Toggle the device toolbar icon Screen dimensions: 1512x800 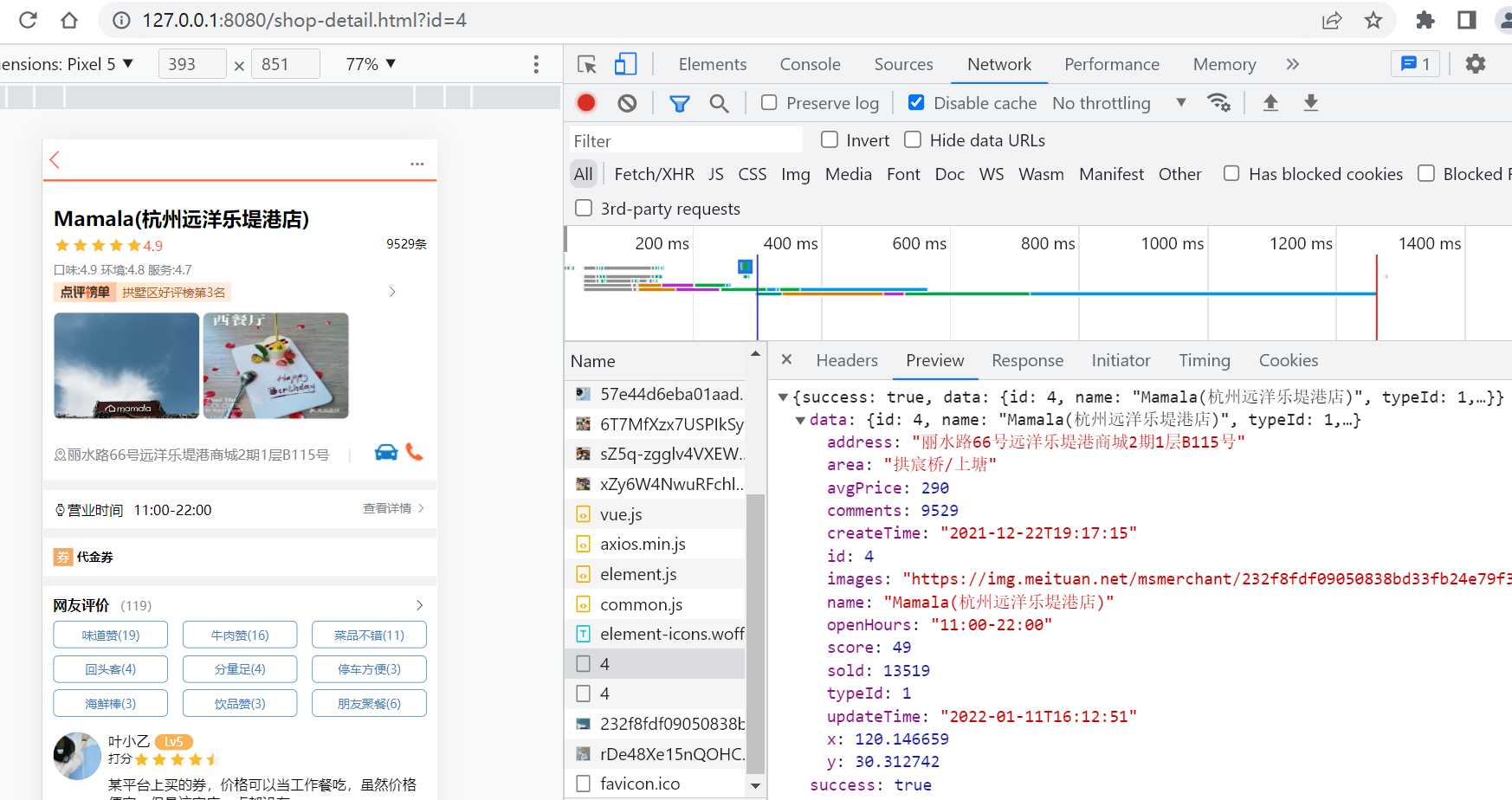[625, 64]
